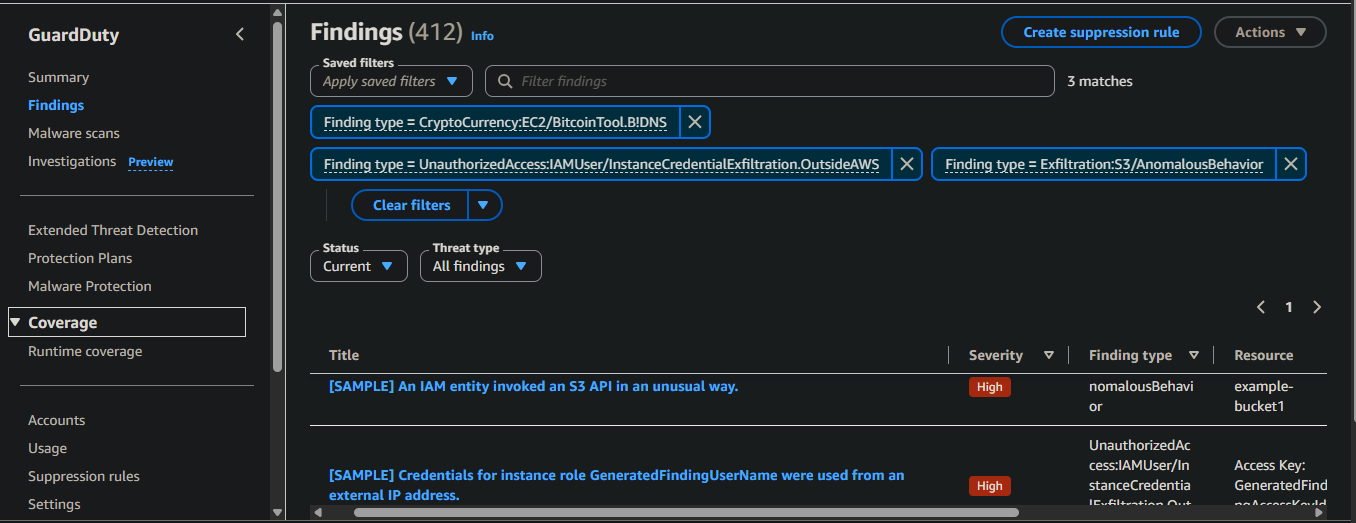The width and height of the screenshot is (1356, 523).
Task: Click High severity badge for credentials finding
Action: tap(990, 486)
